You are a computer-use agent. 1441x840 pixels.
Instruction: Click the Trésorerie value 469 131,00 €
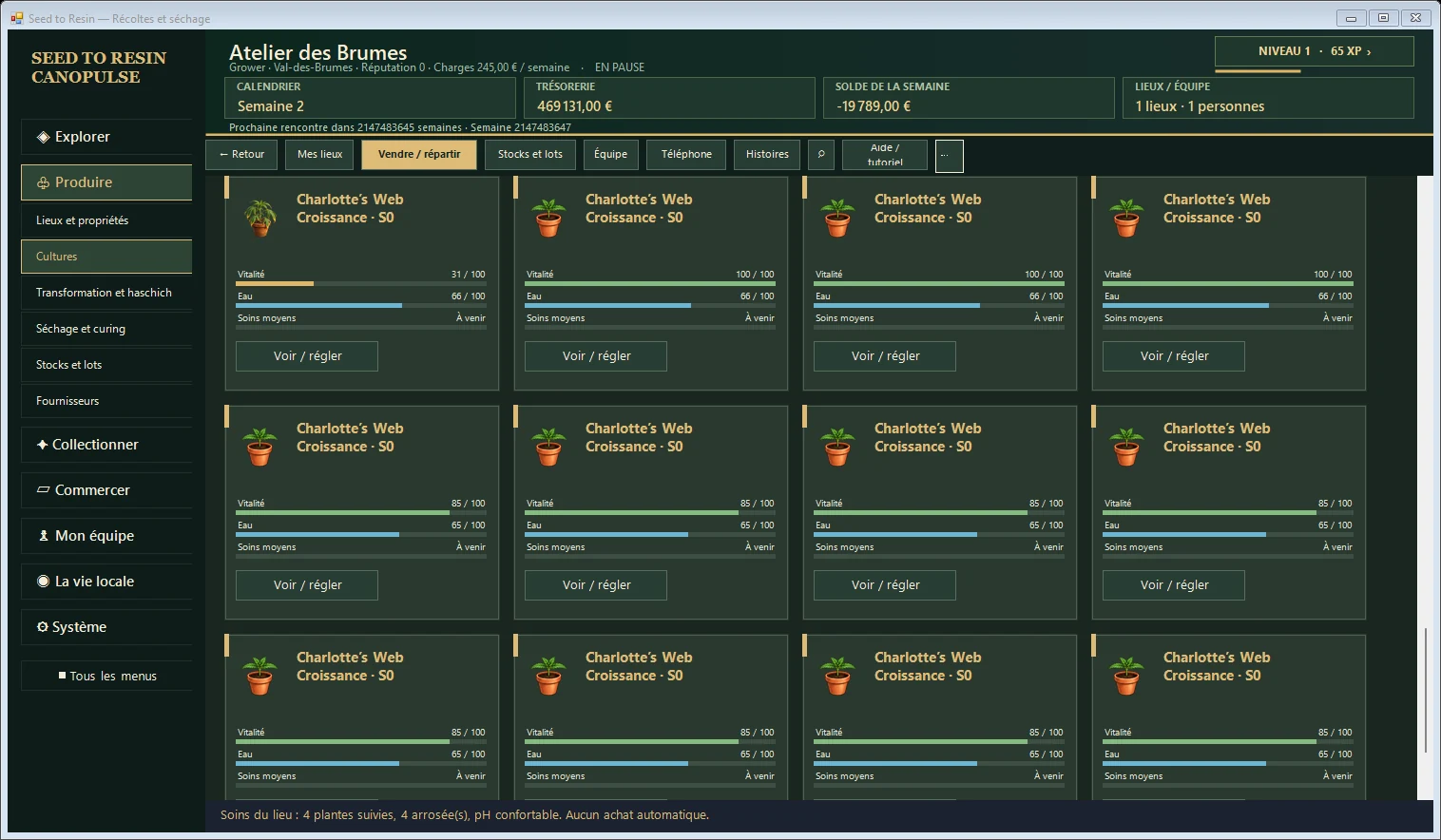click(x=575, y=106)
